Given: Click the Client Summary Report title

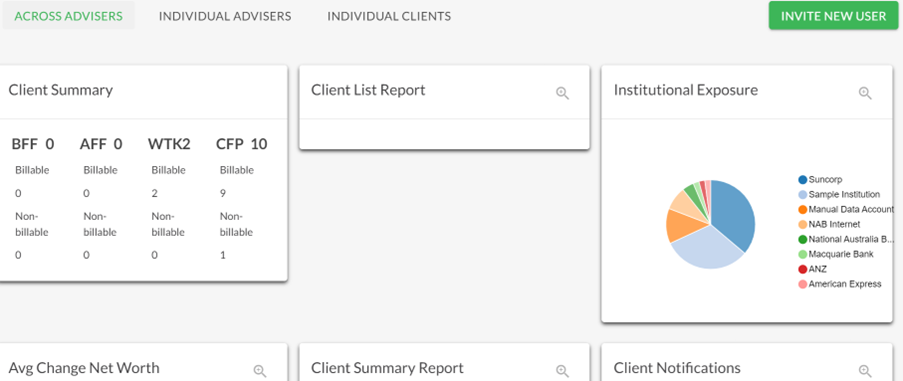Looking at the screenshot, I should (387, 368).
